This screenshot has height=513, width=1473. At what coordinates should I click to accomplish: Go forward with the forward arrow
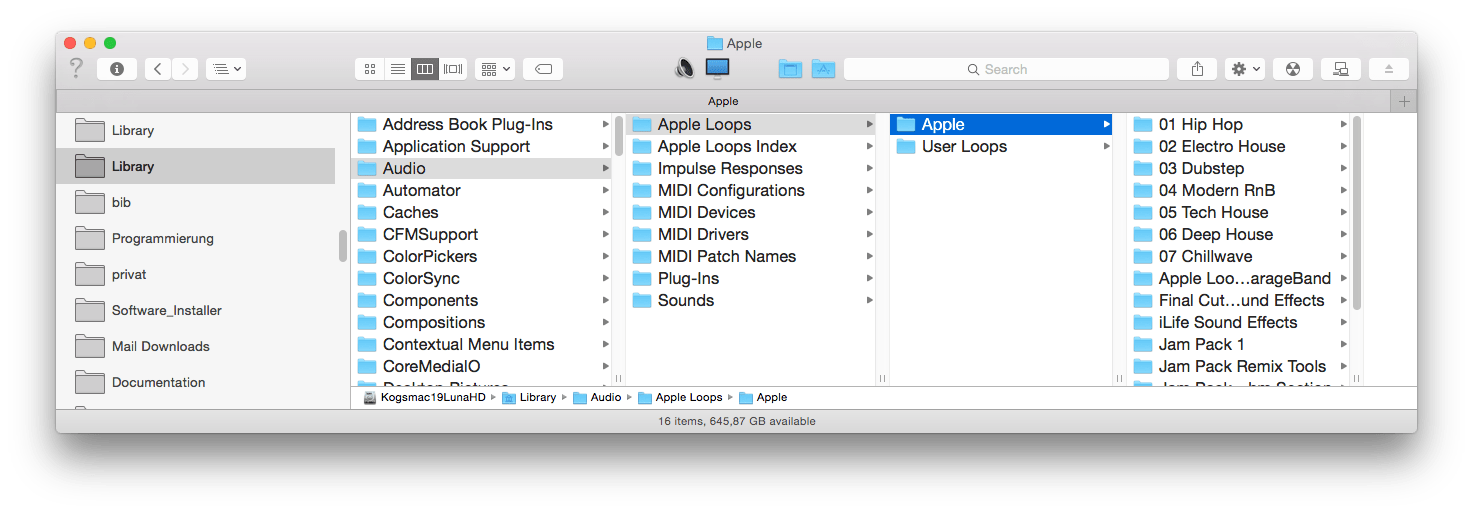[185, 69]
